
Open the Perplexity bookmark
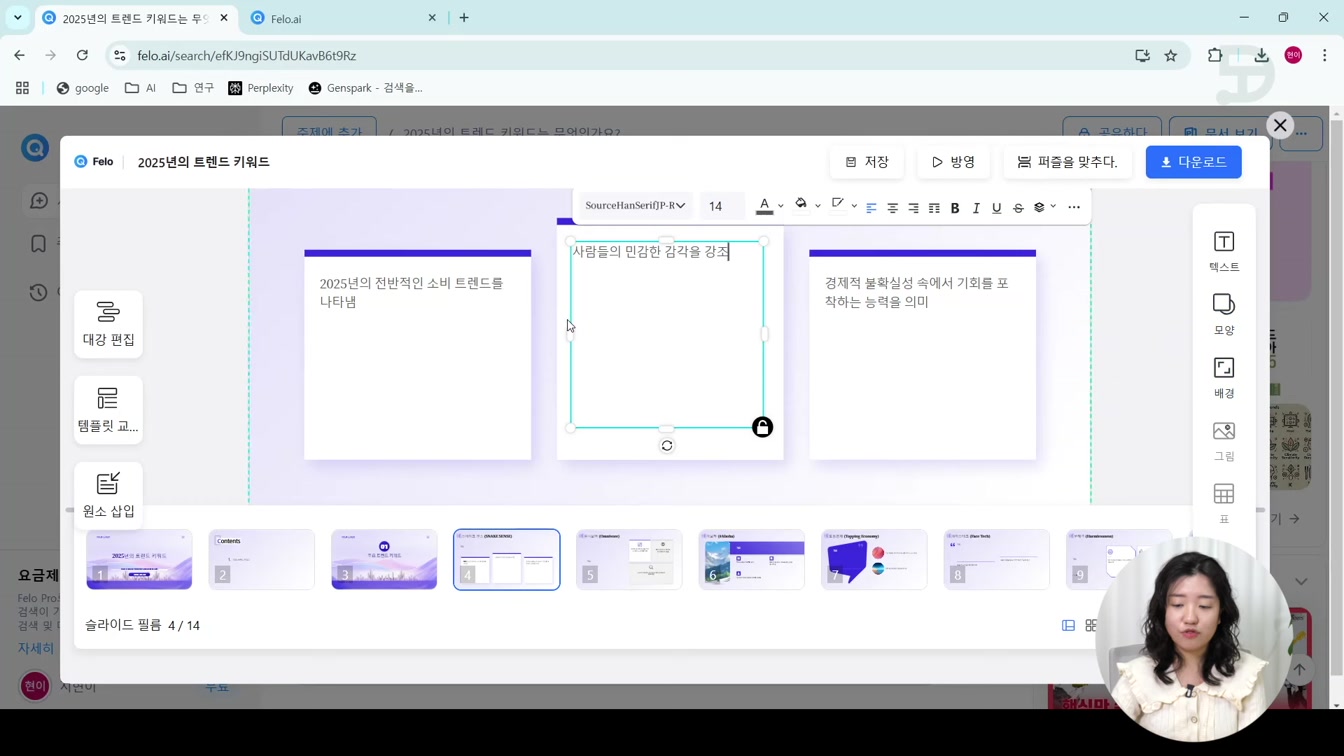[261, 88]
